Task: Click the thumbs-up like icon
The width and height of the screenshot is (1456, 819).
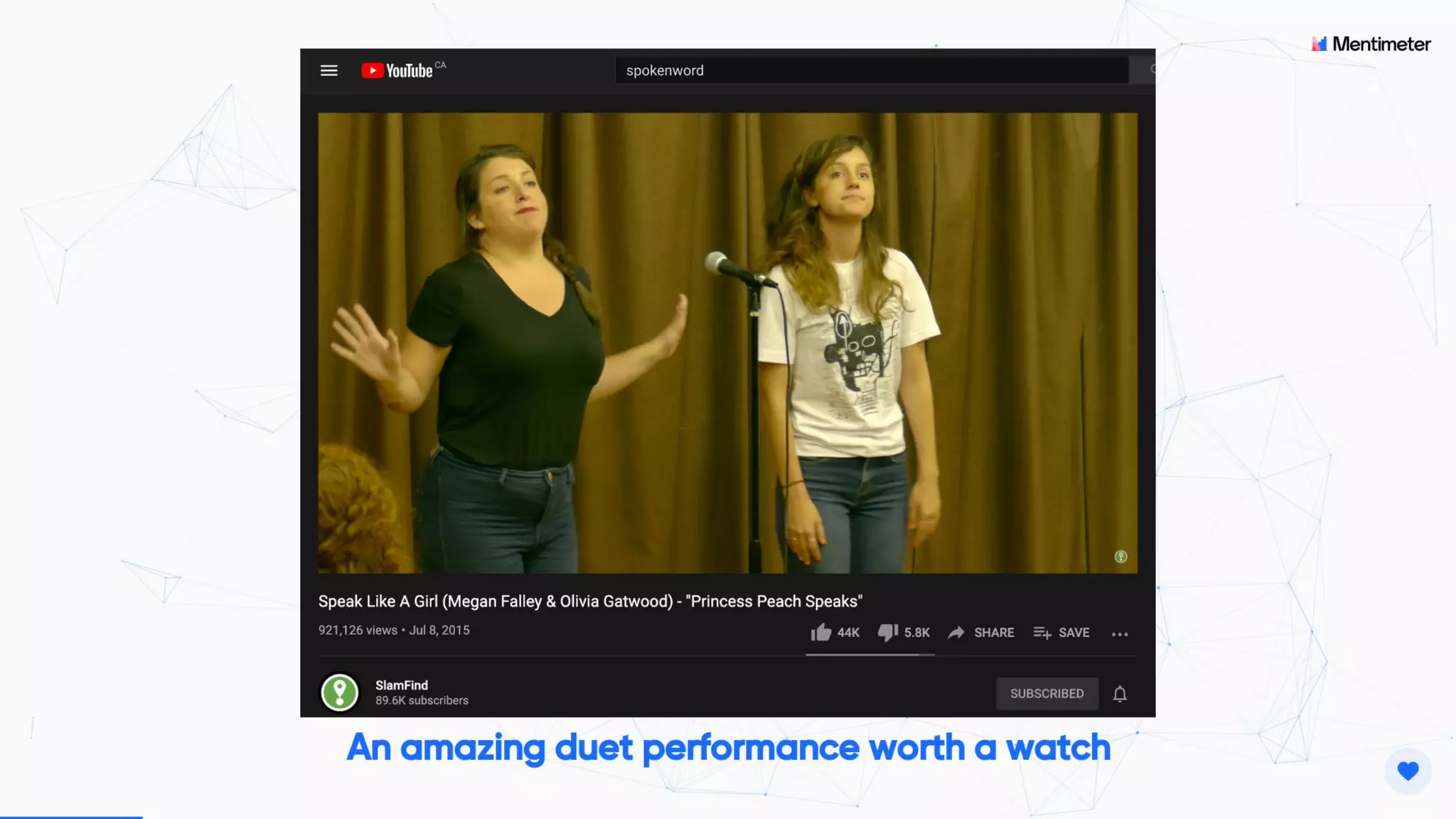Action: pyautogui.click(x=821, y=633)
